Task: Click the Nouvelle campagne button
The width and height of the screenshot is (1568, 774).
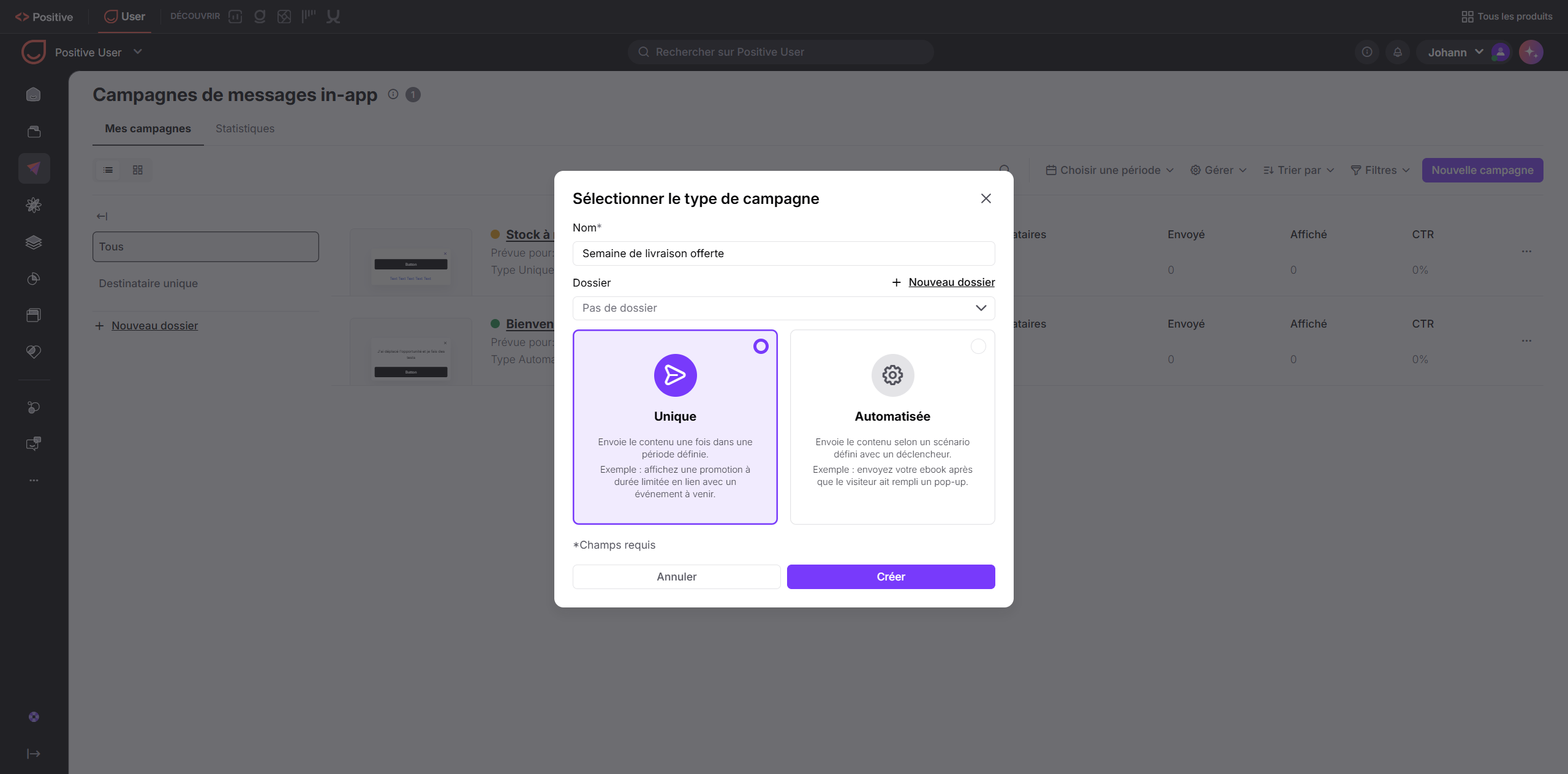Action: pos(1482,170)
